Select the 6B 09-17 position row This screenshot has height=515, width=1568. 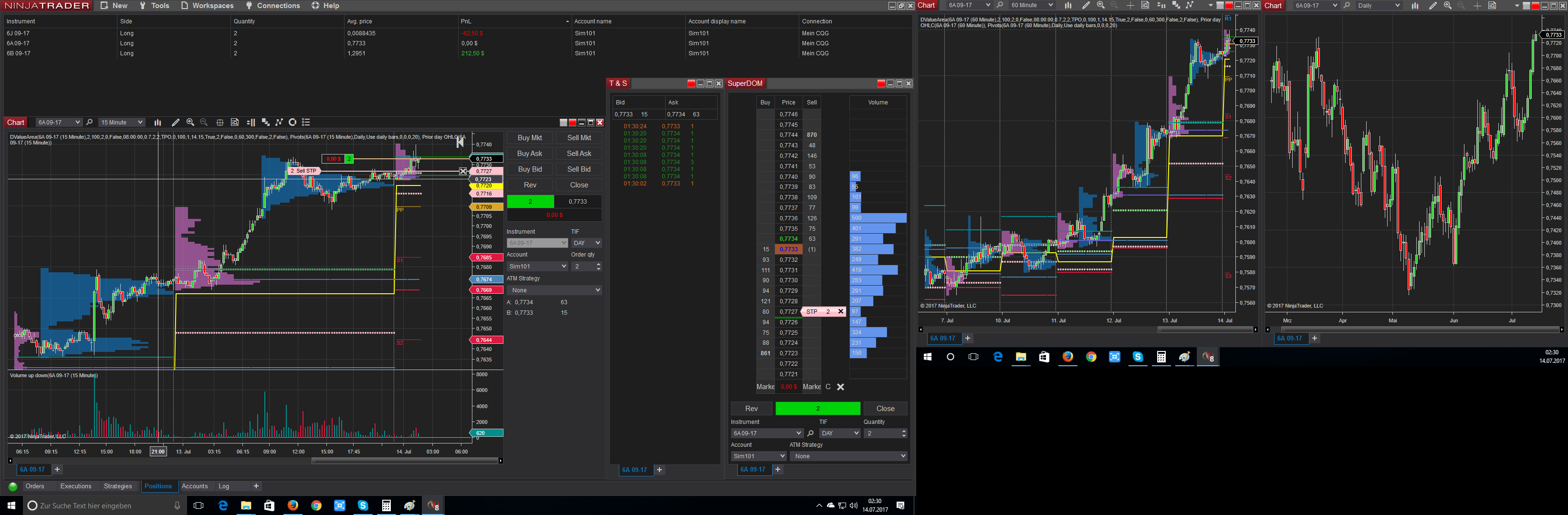pos(457,53)
